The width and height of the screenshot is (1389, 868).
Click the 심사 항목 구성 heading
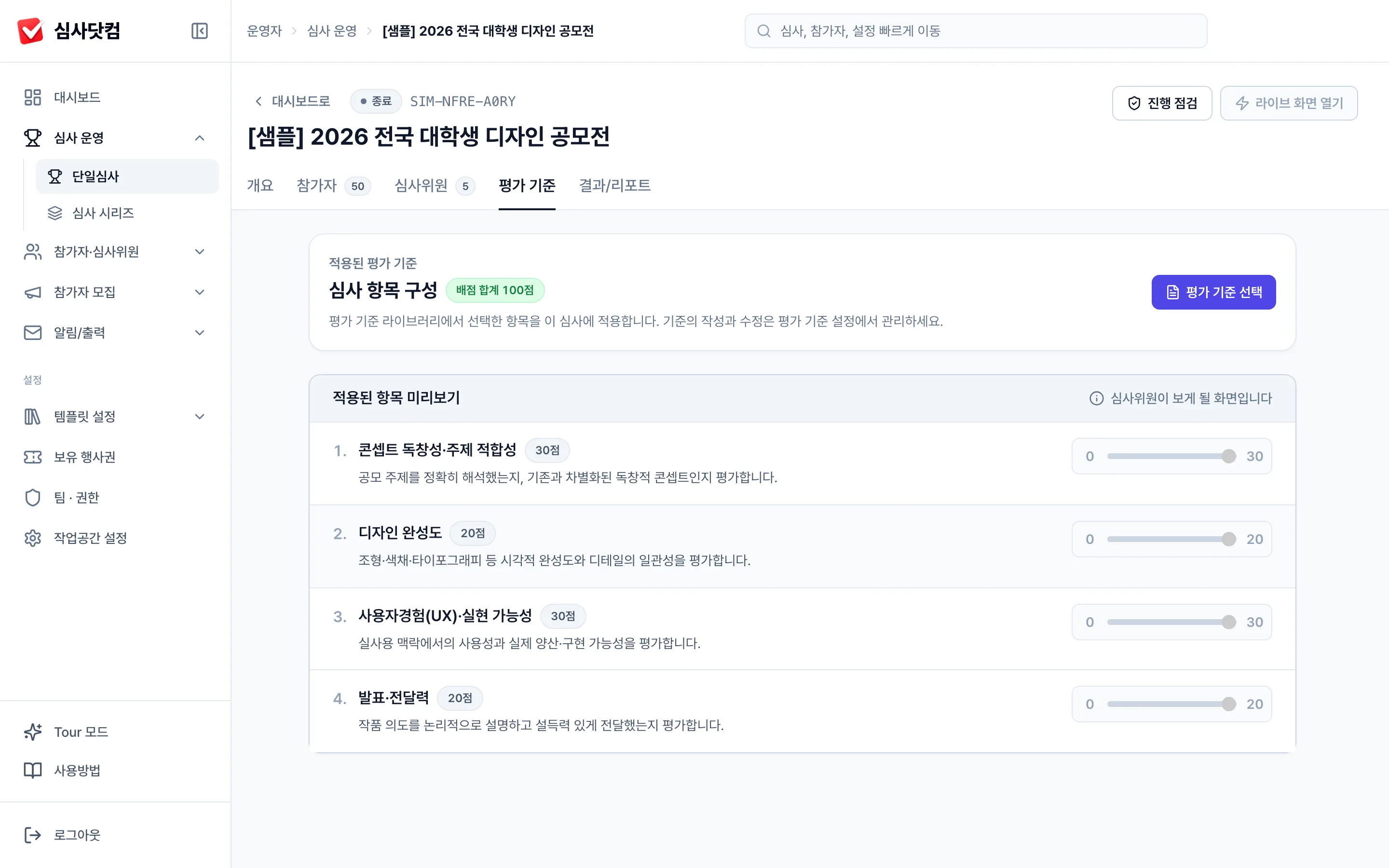[x=383, y=290]
